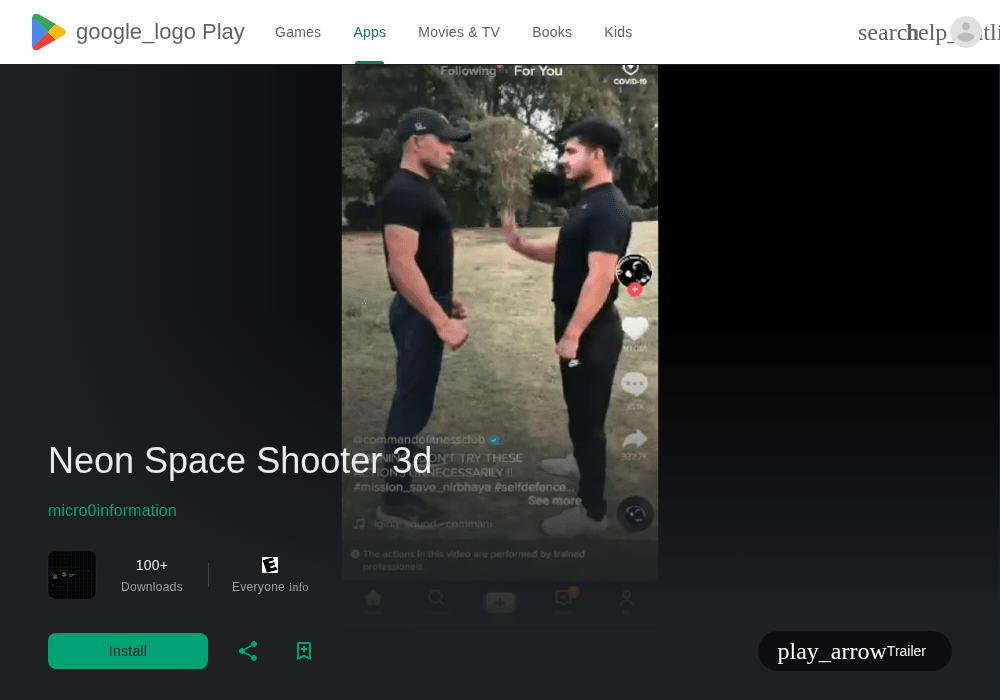Click the Google Play logo icon

(48, 32)
